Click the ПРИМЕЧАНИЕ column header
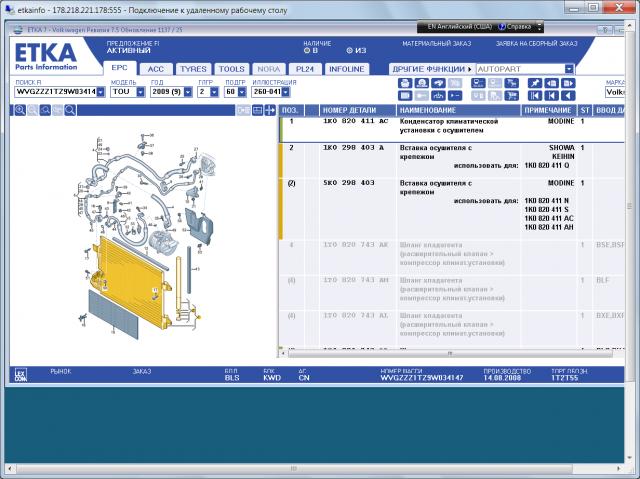The height and width of the screenshot is (479, 640). pos(548,110)
